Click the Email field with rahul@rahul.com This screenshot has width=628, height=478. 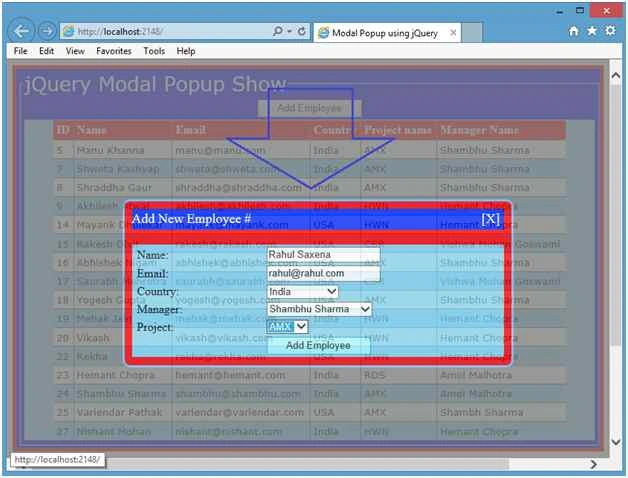323,273
